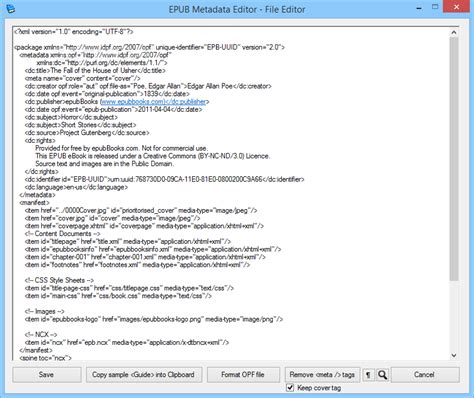Click the scrollbar down arrow
This screenshot has height=398, width=474.
click(453, 355)
